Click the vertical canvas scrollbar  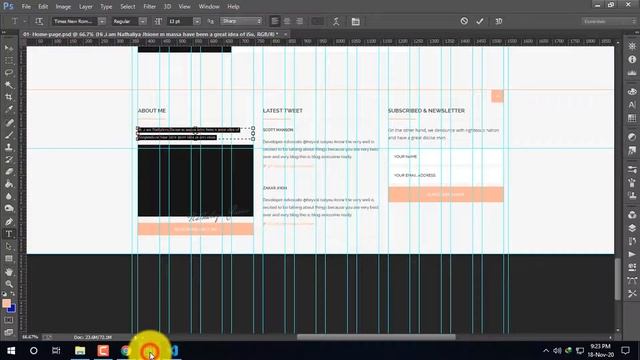[x=618, y=279]
